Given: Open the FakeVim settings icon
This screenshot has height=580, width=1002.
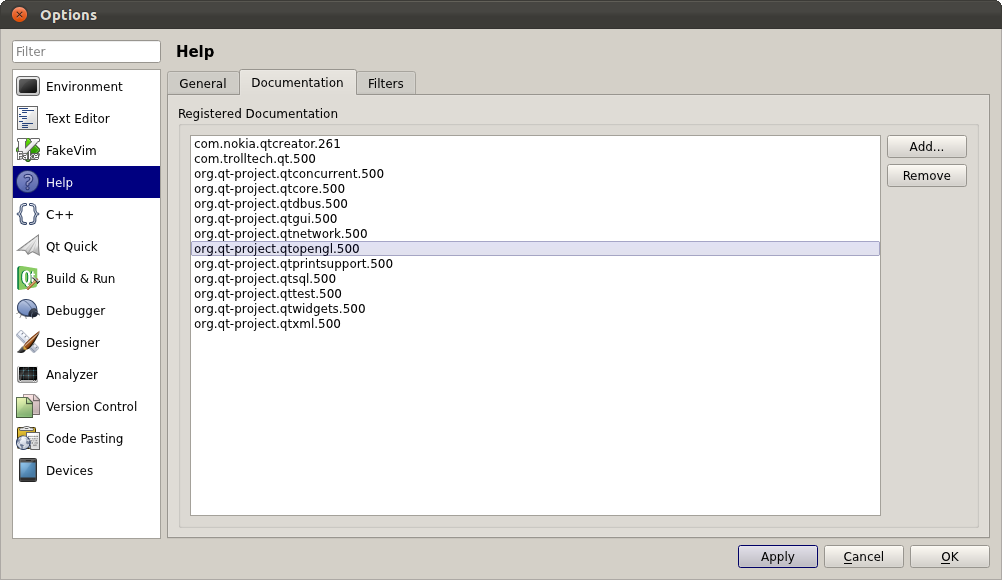Looking at the screenshot, I should [28, 151].
